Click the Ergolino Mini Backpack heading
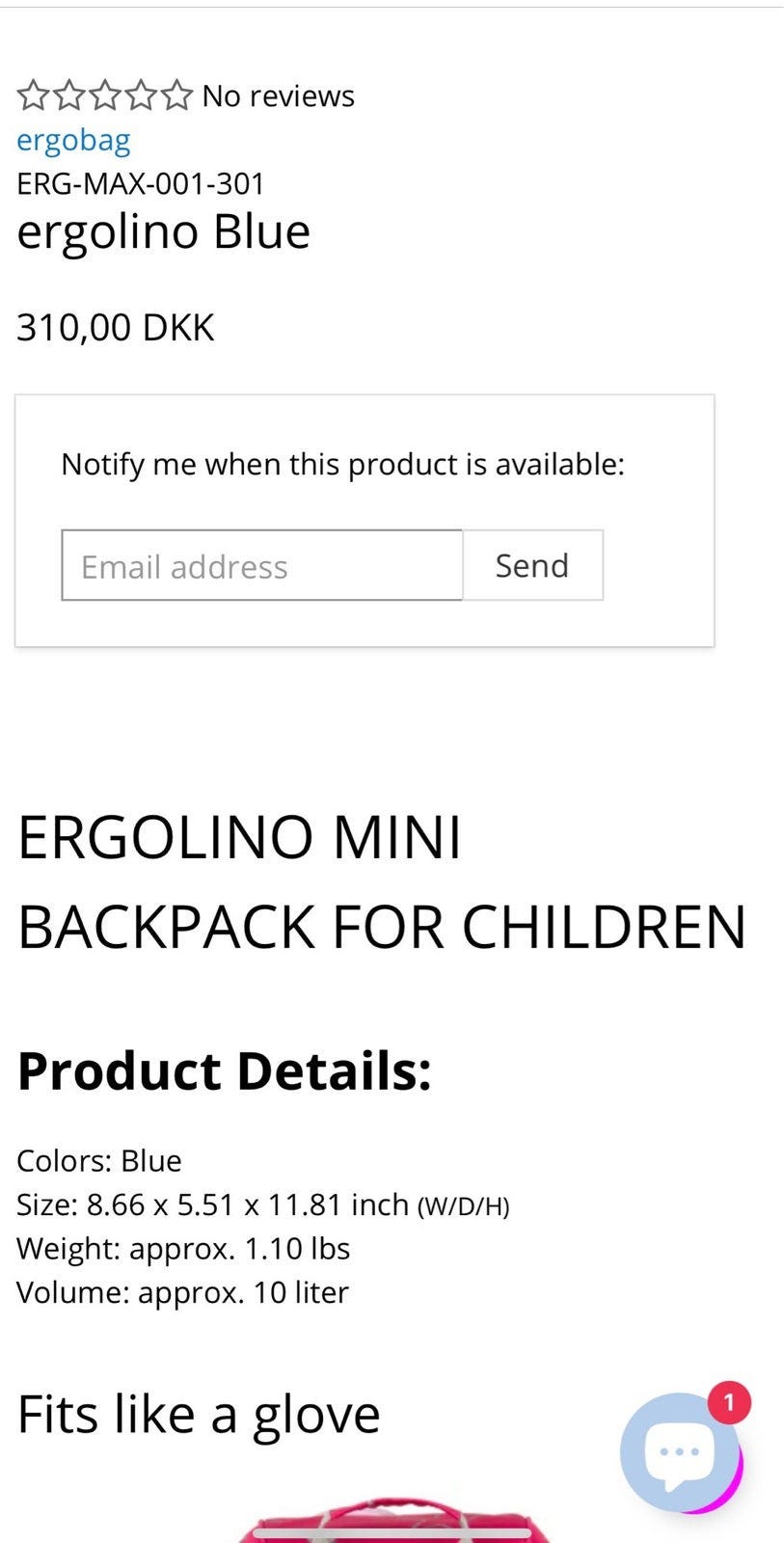Viewport: 784px width, 1543px height. click(x=382, y=881)
